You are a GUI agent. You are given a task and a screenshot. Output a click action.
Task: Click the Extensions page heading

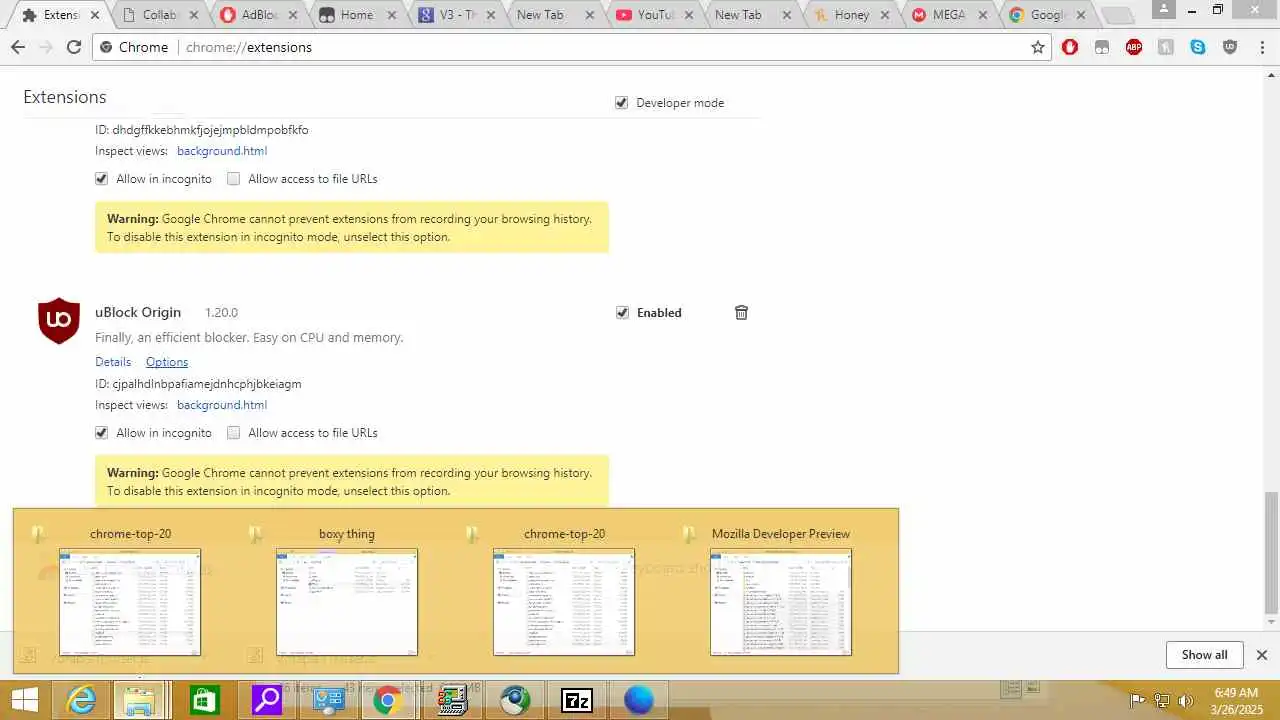(65, 97)
